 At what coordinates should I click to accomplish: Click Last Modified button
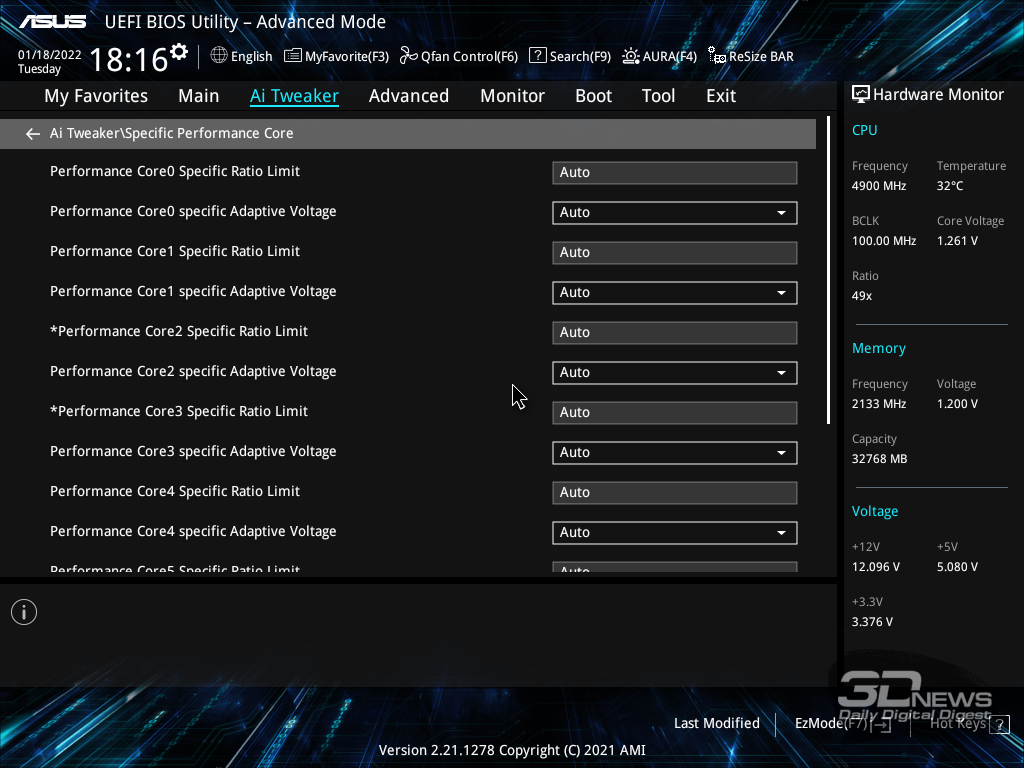click(716, 724)
